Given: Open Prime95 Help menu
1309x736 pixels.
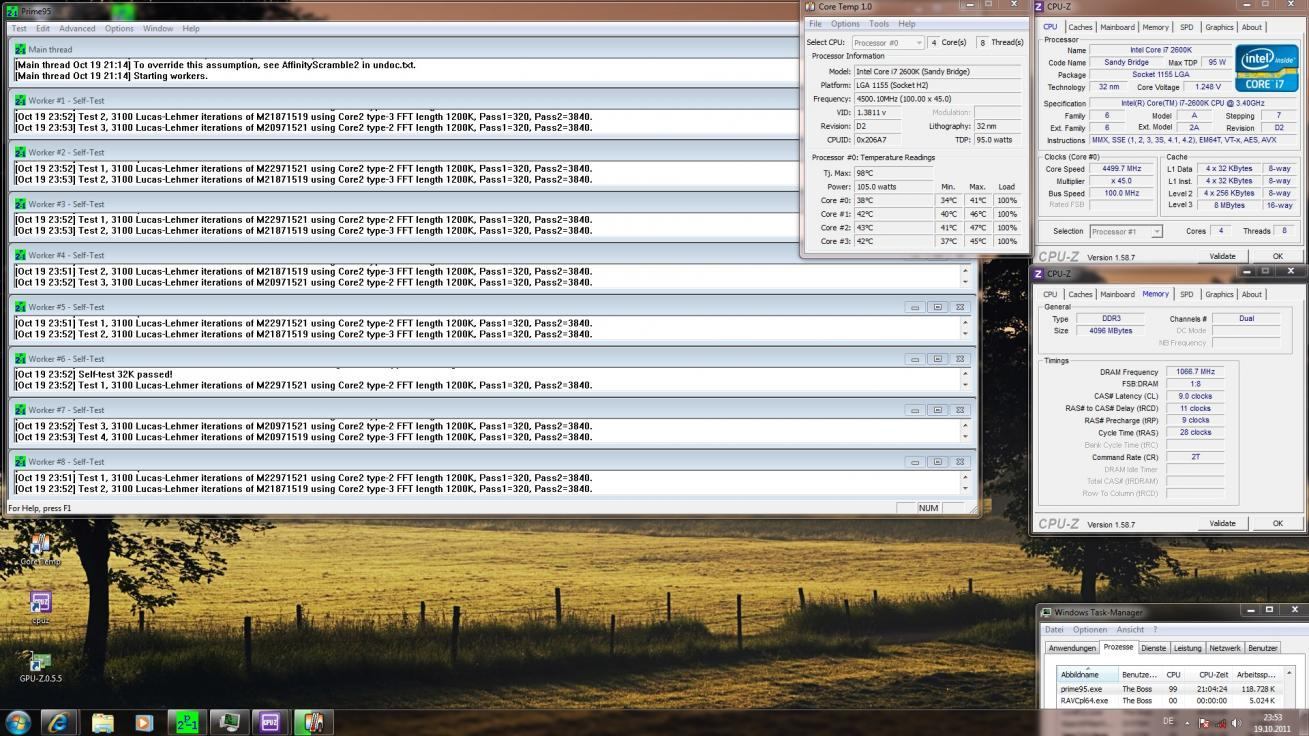Looking at the screenshot, I should click(x=190, y=28).
